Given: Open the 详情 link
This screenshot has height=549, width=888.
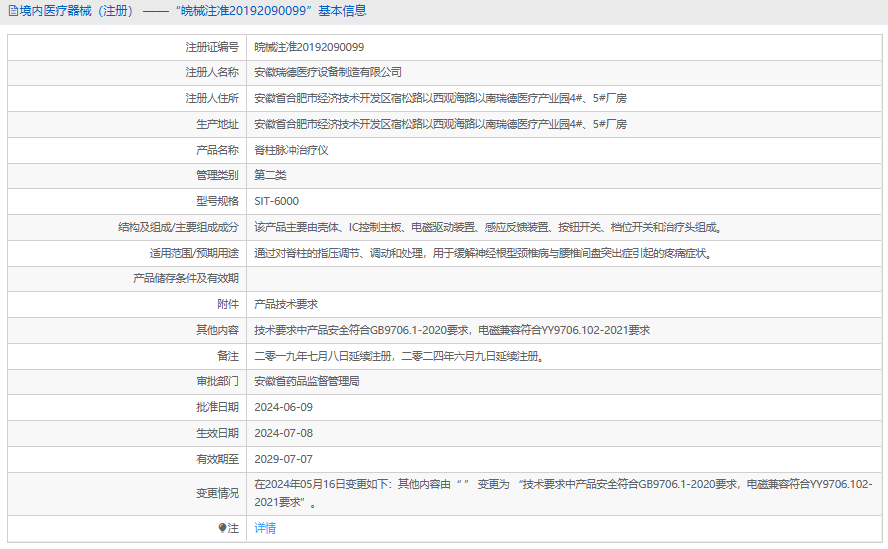Looking at the screenshot, I should (265, 528).
